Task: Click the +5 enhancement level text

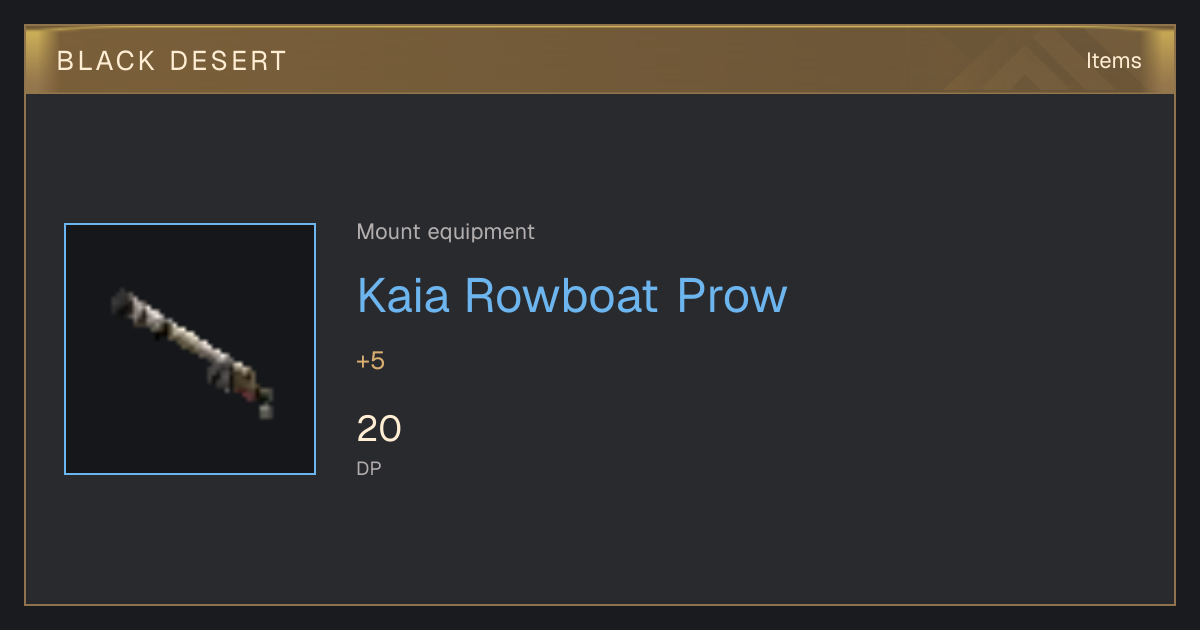Action: (370, 361)
